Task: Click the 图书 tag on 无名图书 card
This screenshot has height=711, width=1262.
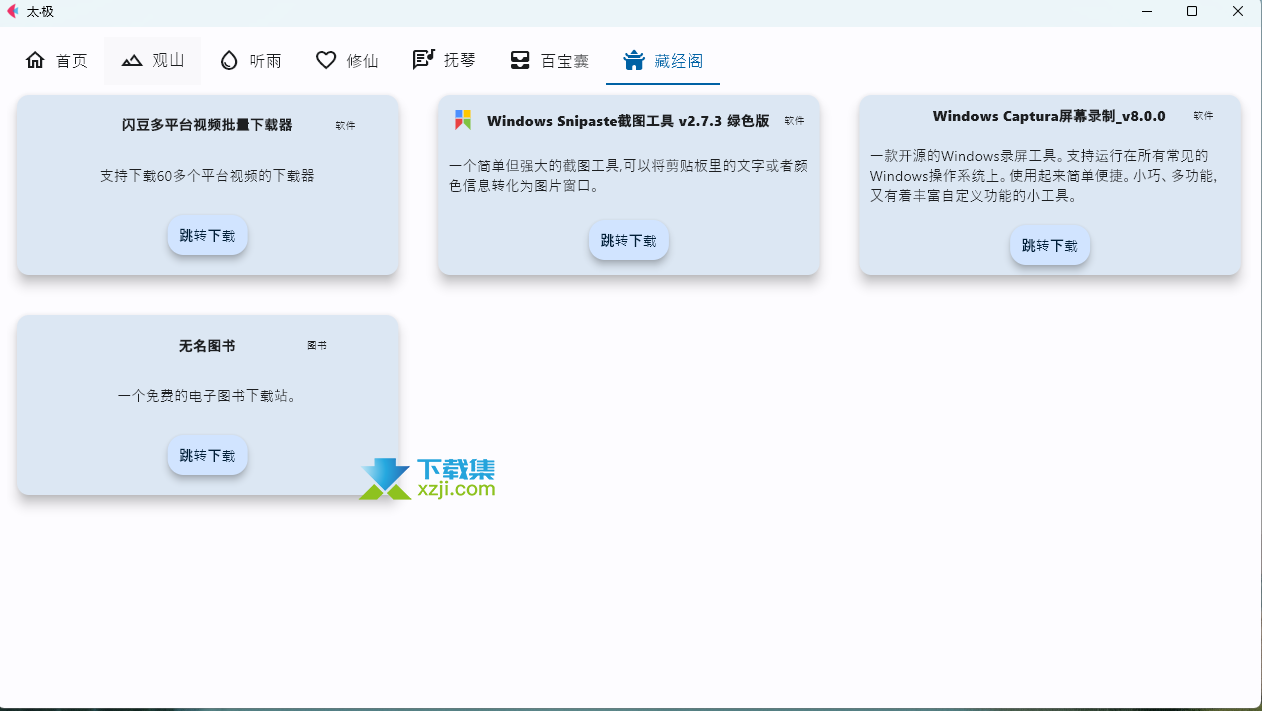Action: [317, 345]
